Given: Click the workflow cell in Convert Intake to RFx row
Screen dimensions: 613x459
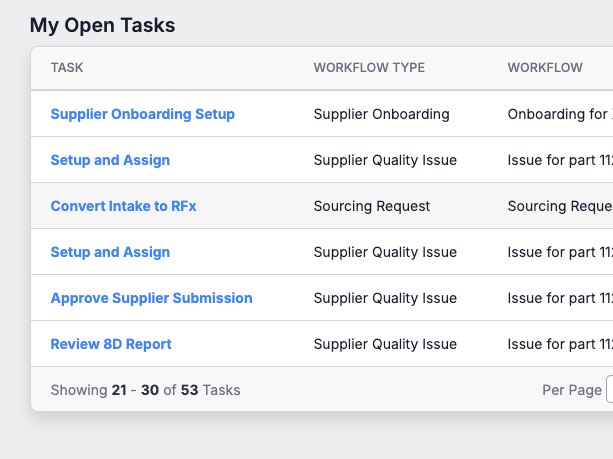Looking at the screenshot, I should [560, 206].
